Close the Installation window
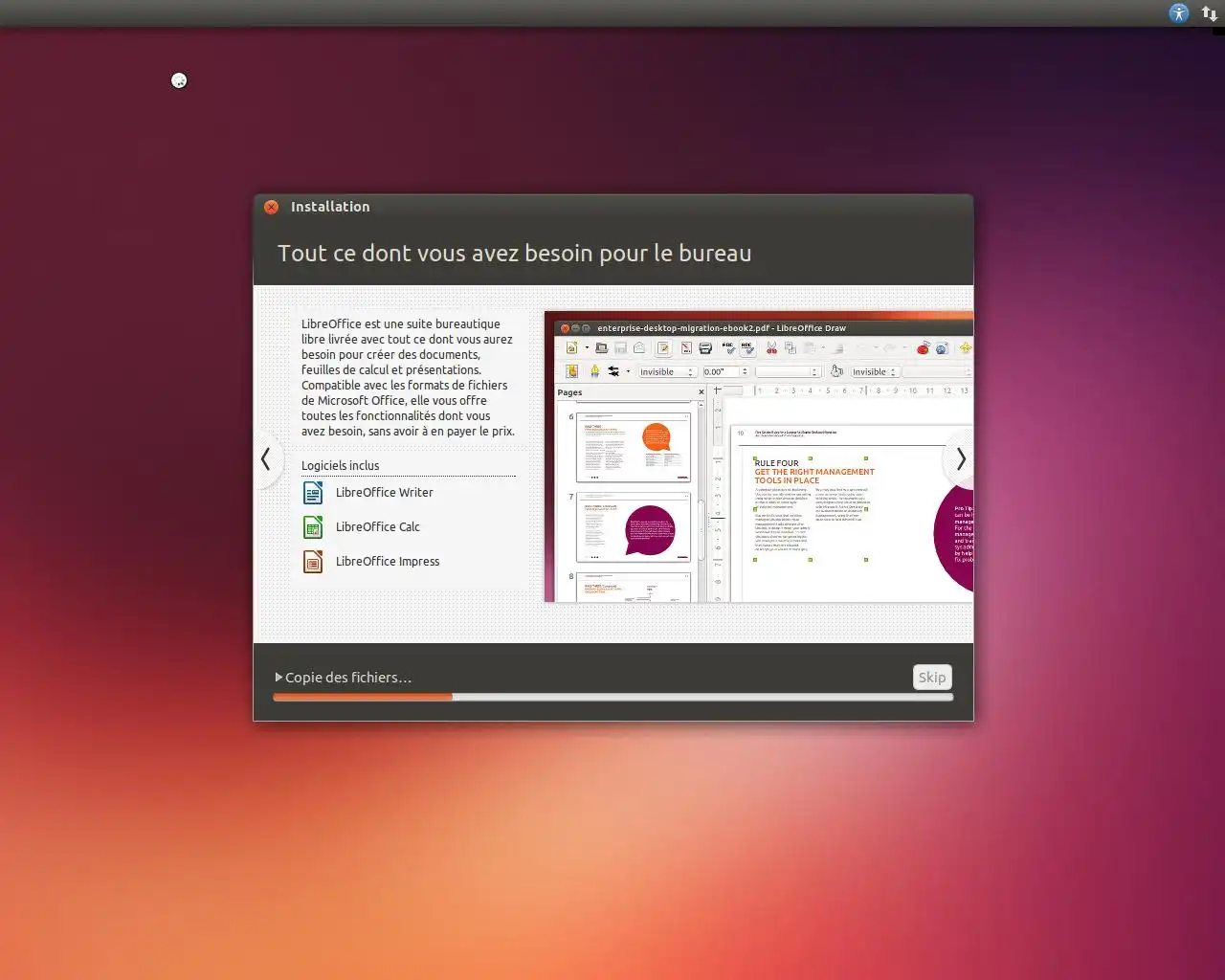 point(272,207)
